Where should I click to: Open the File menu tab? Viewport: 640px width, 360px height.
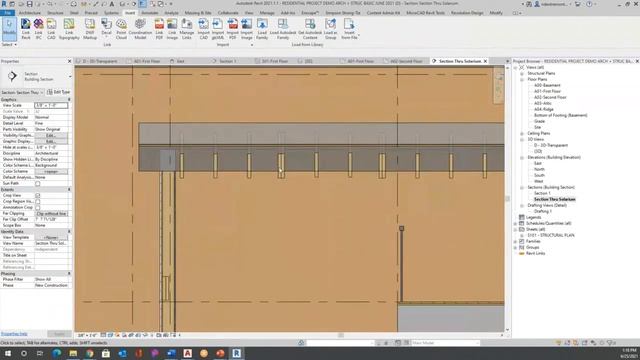click(x=7, y=13)
